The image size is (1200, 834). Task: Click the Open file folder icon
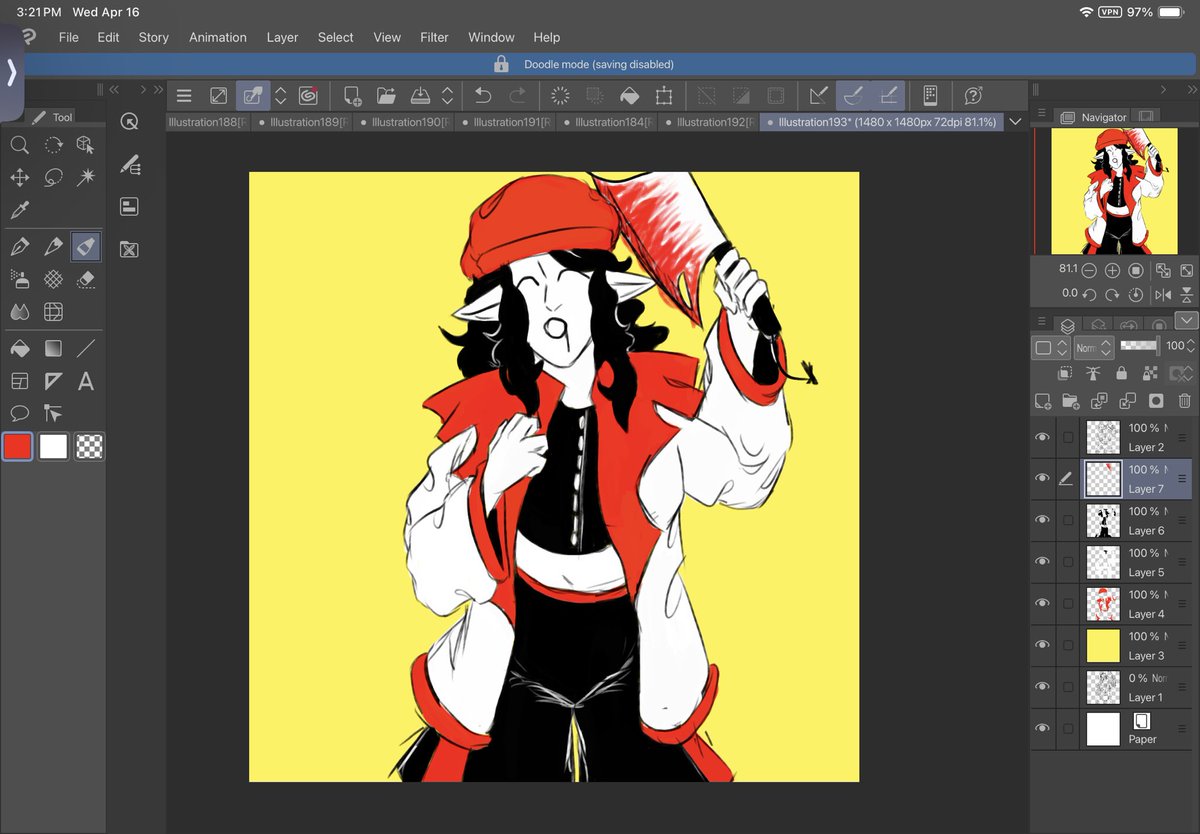pyautogui.click(x=386, y=96)
